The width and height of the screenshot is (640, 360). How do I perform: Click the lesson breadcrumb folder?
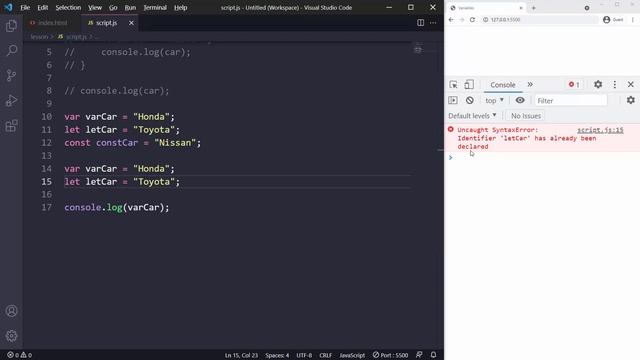click(x=39, y=37)
